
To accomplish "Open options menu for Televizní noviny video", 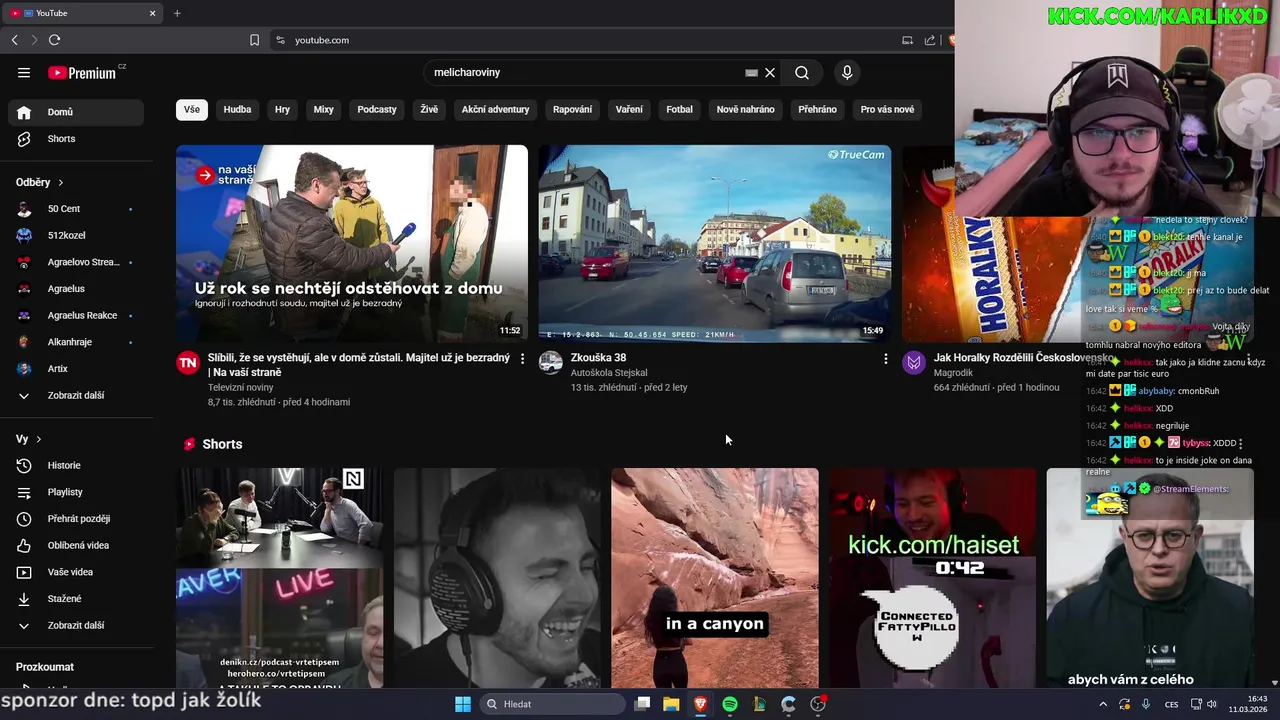I will [522, 358].
